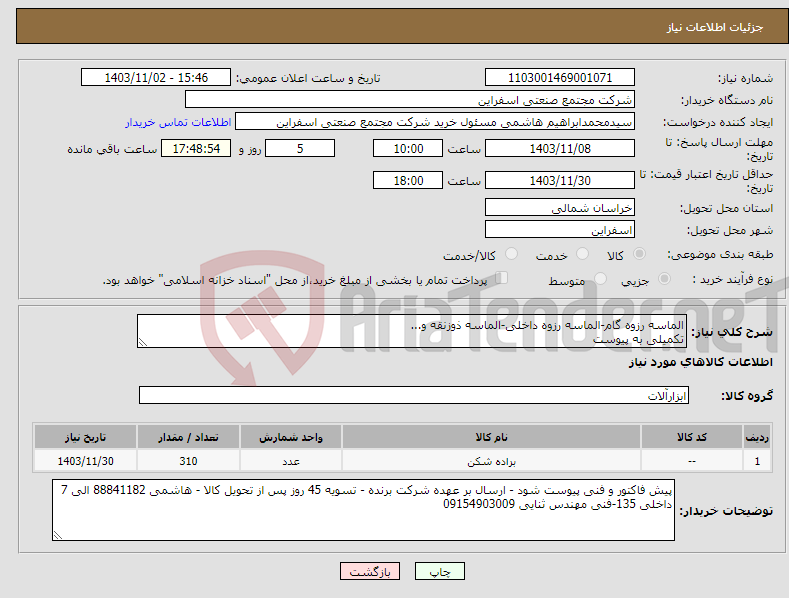Click the quantity cell 310

pyautogui.click(x=188, y=461)
